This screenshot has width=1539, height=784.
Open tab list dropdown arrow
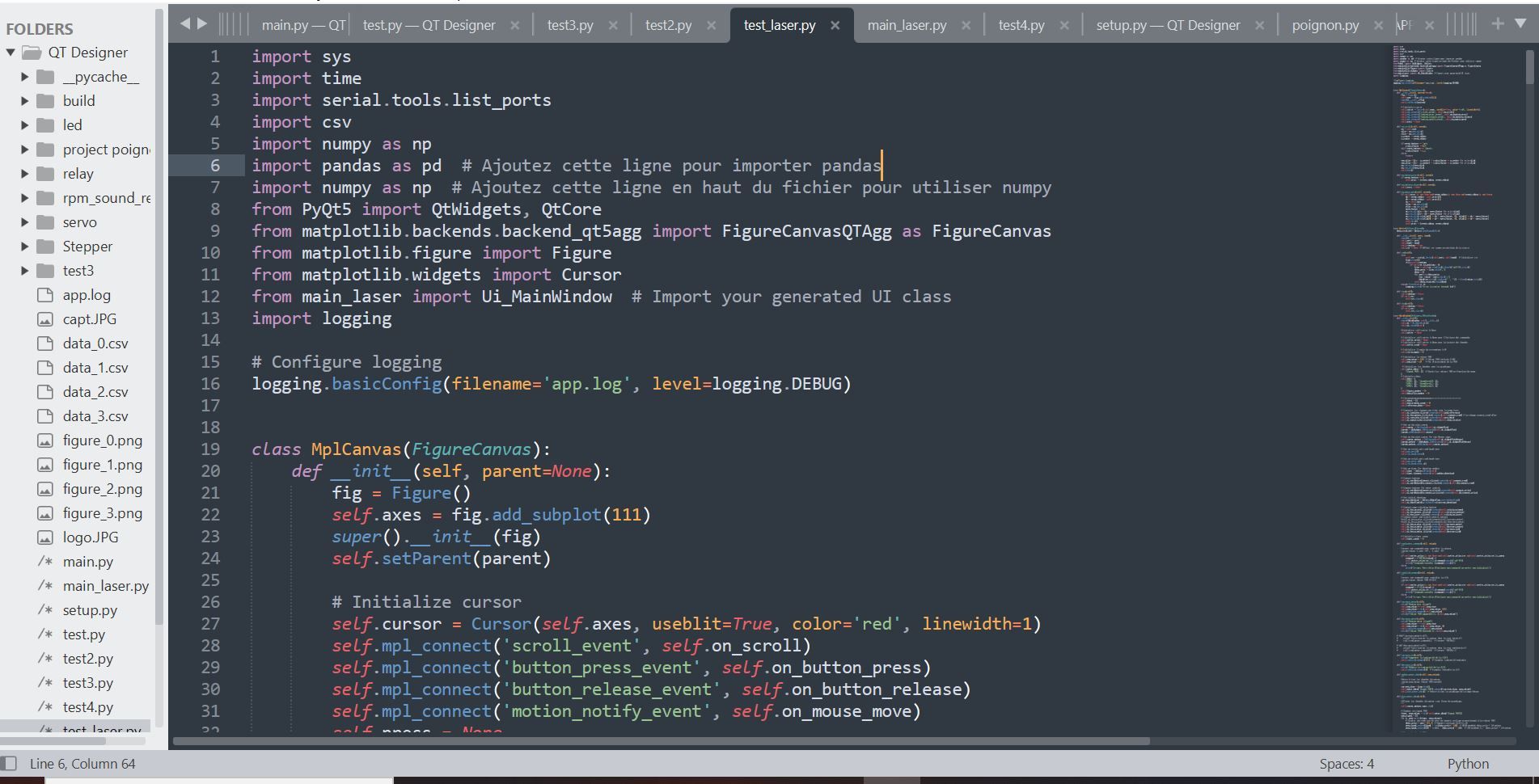(x=1520, y=23)
